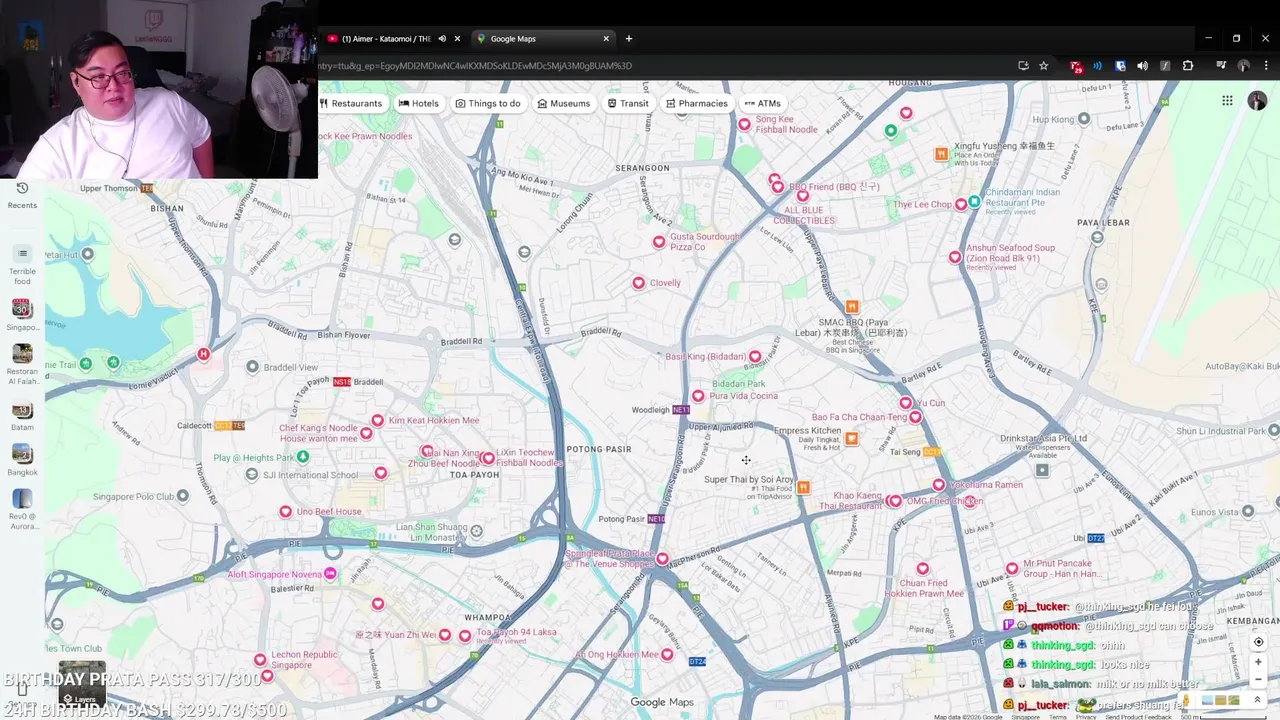Open the Layers map type button
Viewport: 1280px width, 720px height.
[x=82, y=684]
